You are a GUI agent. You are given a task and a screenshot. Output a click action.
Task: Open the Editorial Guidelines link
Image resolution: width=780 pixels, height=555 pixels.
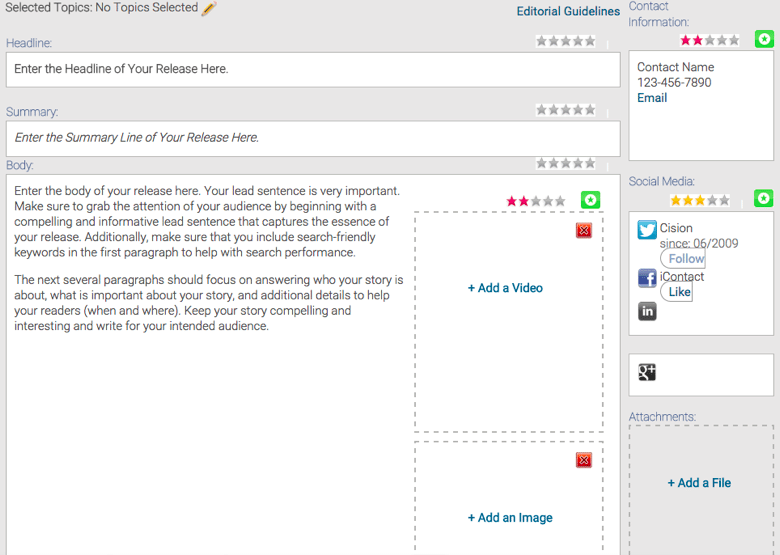coord(568,12)
